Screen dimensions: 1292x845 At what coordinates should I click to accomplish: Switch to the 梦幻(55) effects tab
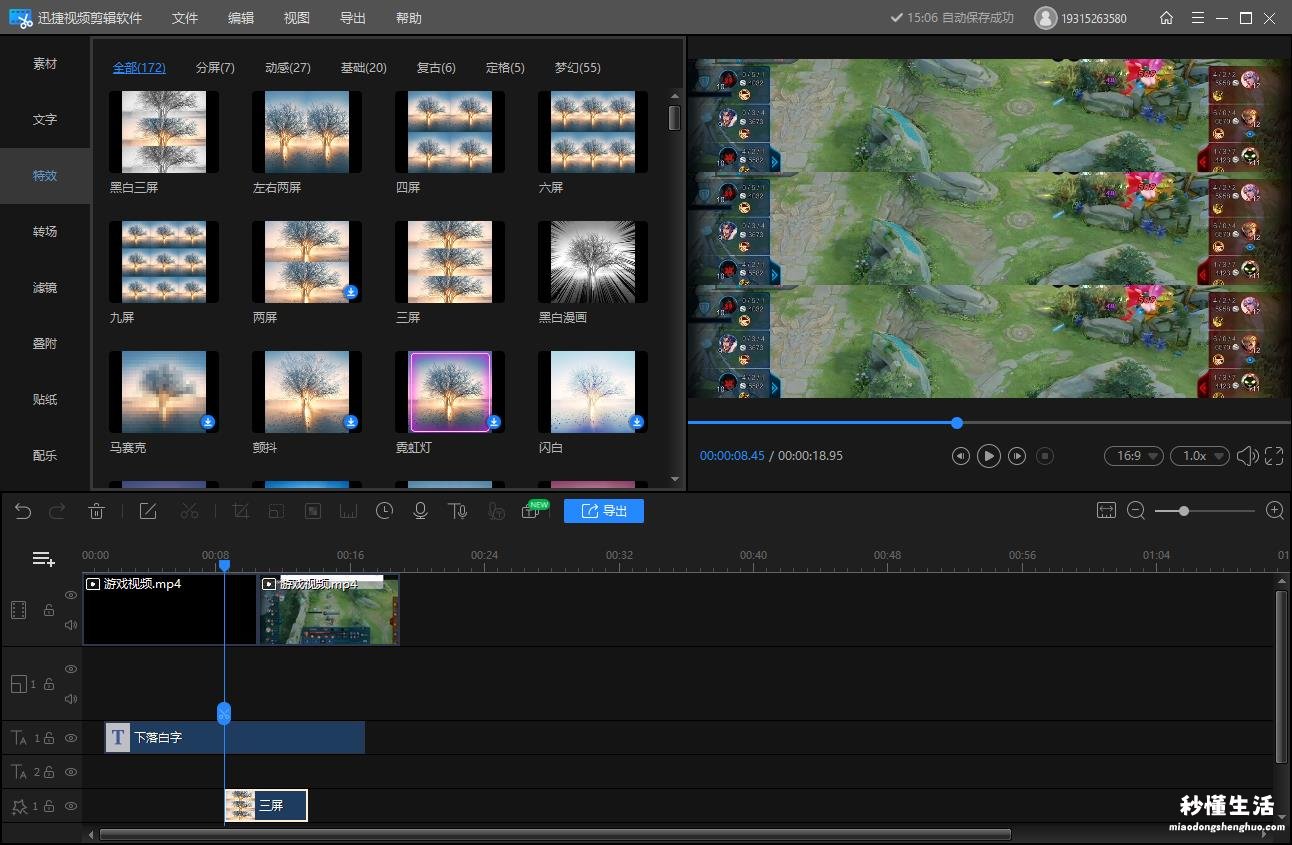[x=578, y=68]
